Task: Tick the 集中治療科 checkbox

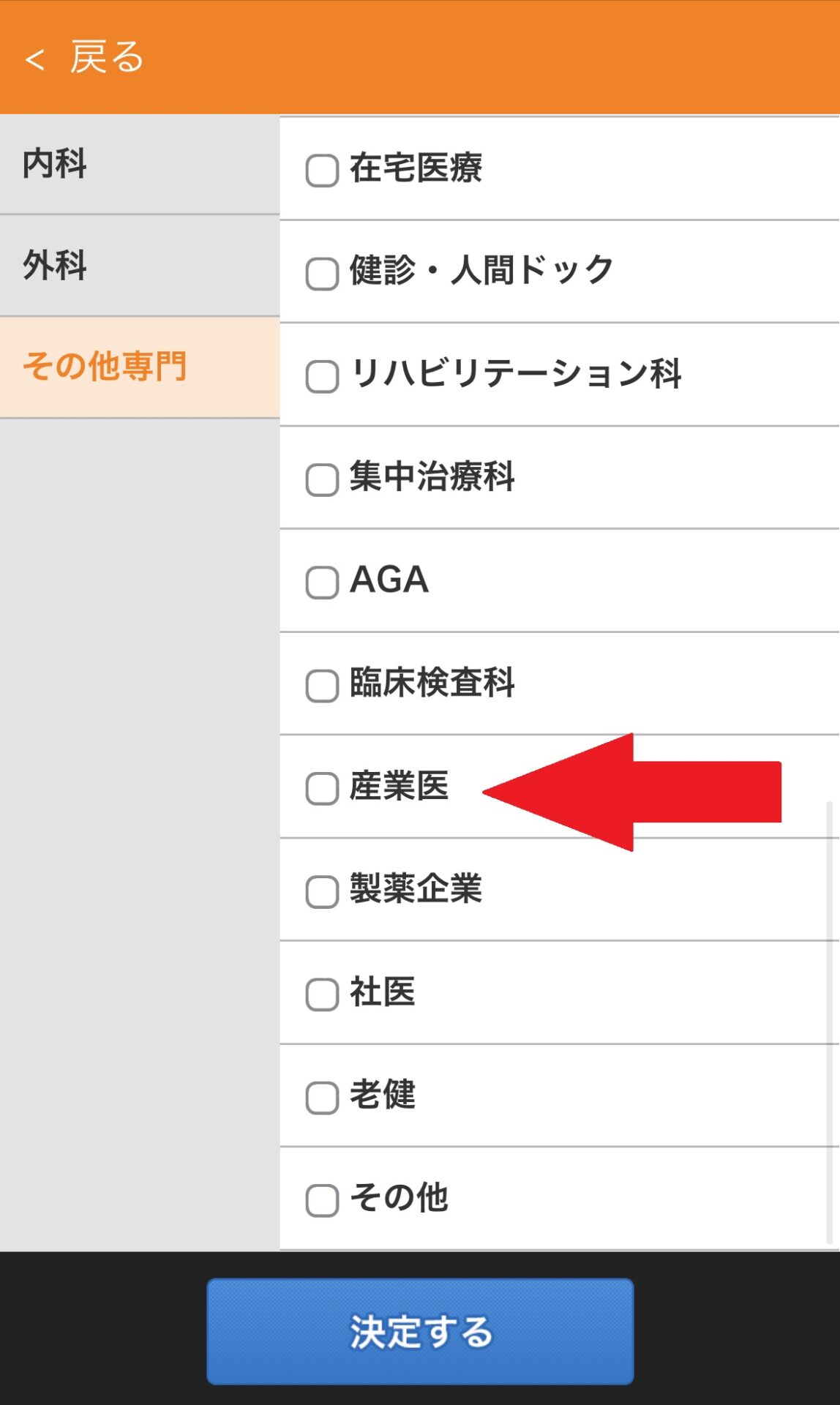Action: (x=322, y=480)
